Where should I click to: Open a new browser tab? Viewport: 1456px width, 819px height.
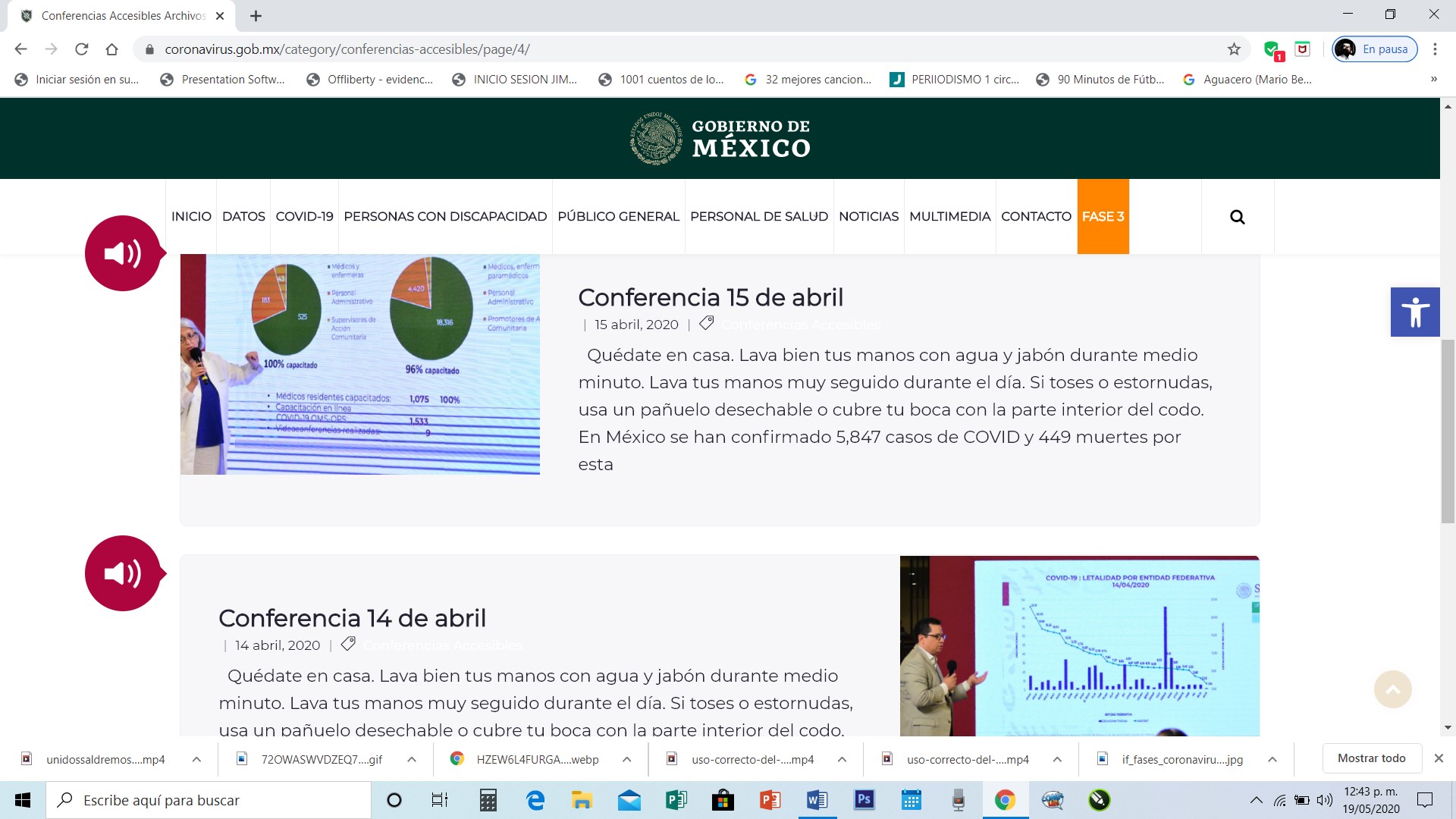tap(256, 16)
